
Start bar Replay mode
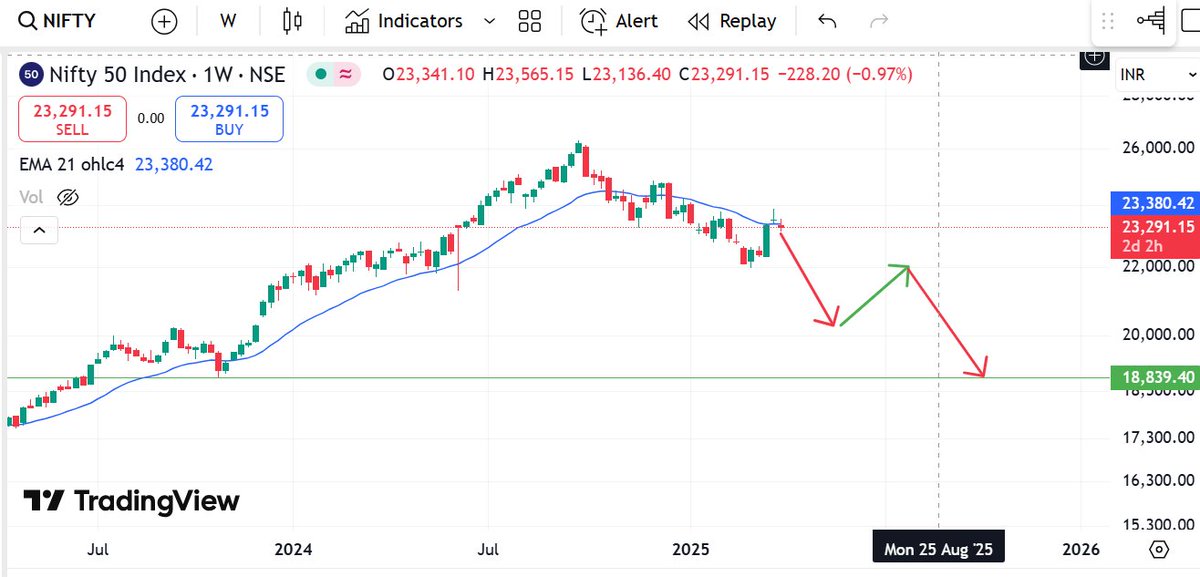click(733, 21)
